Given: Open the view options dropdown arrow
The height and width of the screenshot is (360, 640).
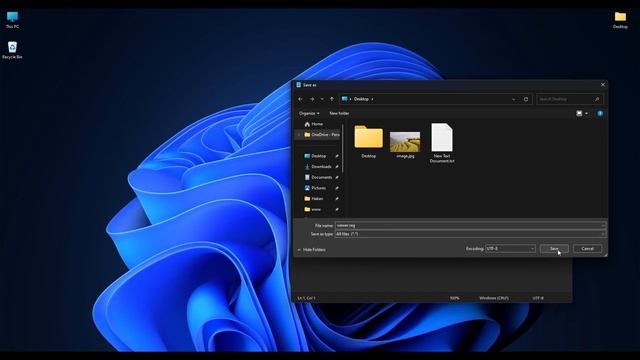Looking at the screenshot, I should [x=587, y=113].
